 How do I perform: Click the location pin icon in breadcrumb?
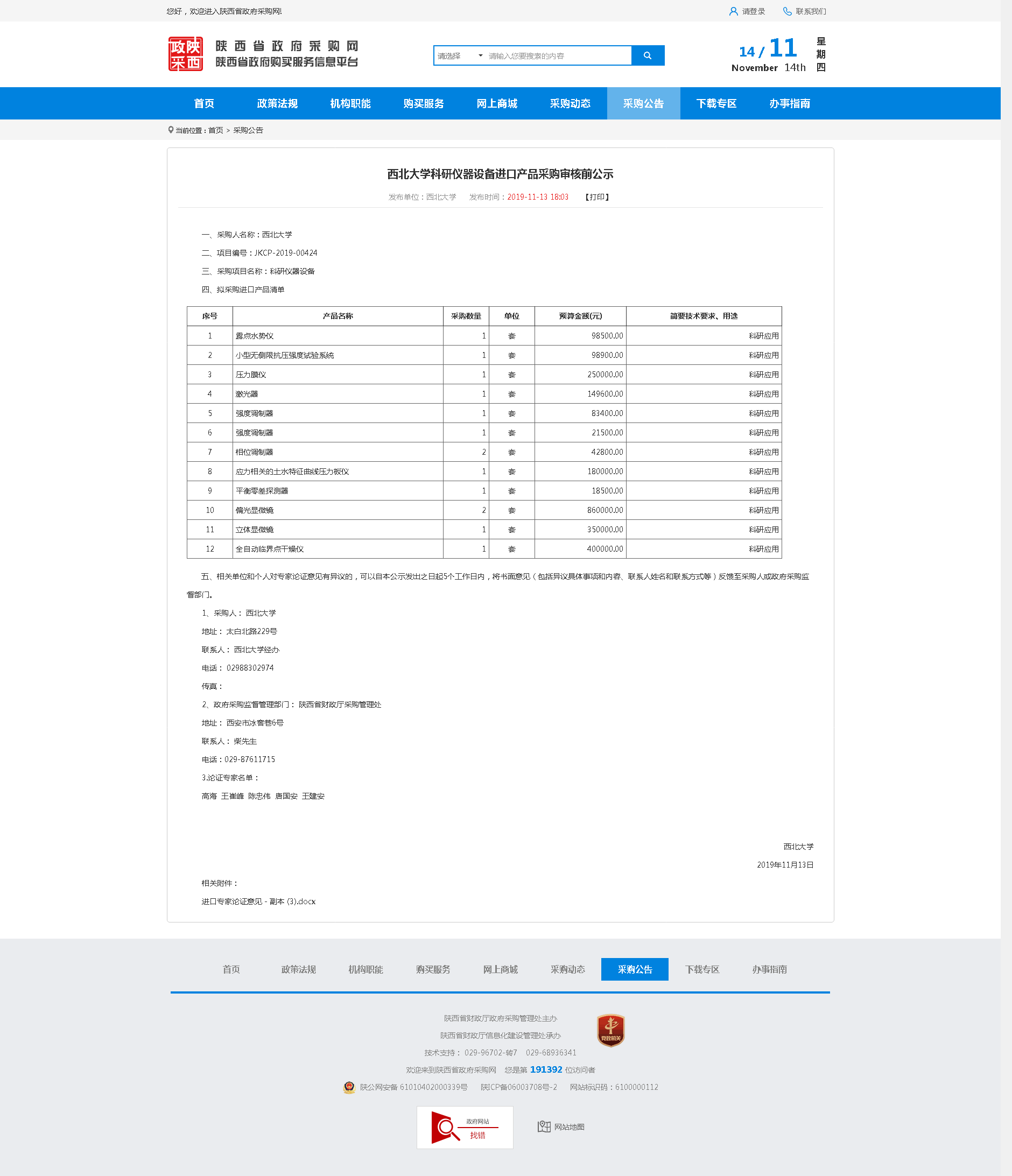coord(171,130)
